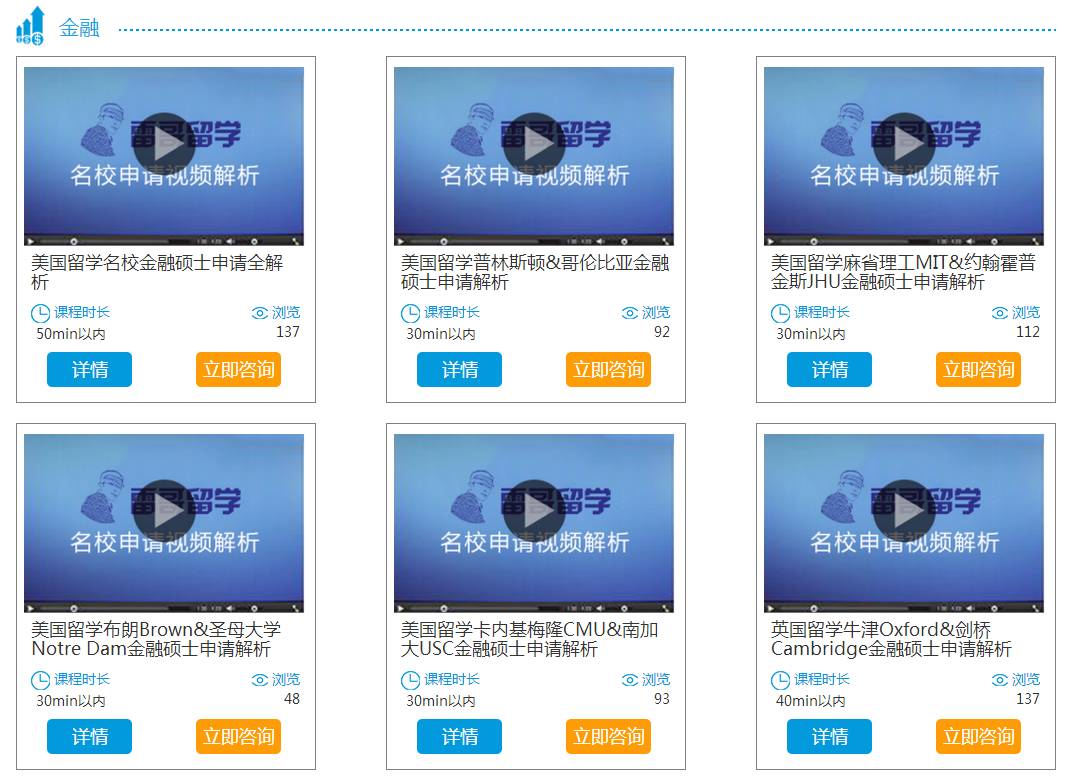Click clock icon on 普林斯顿&哥伦比亚 card
The height and width of the screenshot is (776, 1066).
[x=410, y=314]
